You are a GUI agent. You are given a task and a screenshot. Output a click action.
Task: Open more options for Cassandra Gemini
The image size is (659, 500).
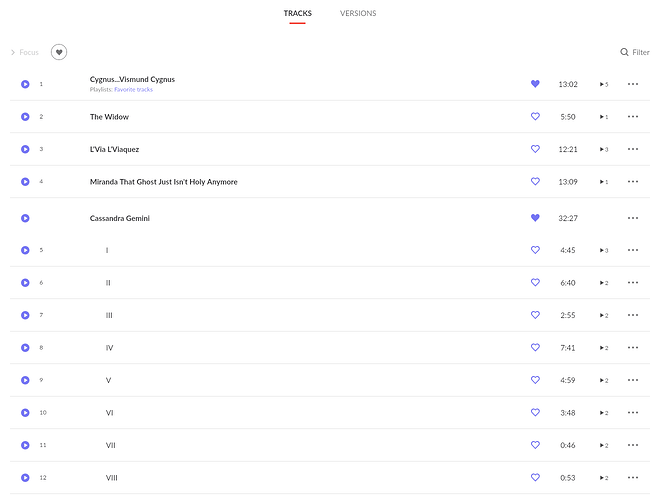point(633,218)
